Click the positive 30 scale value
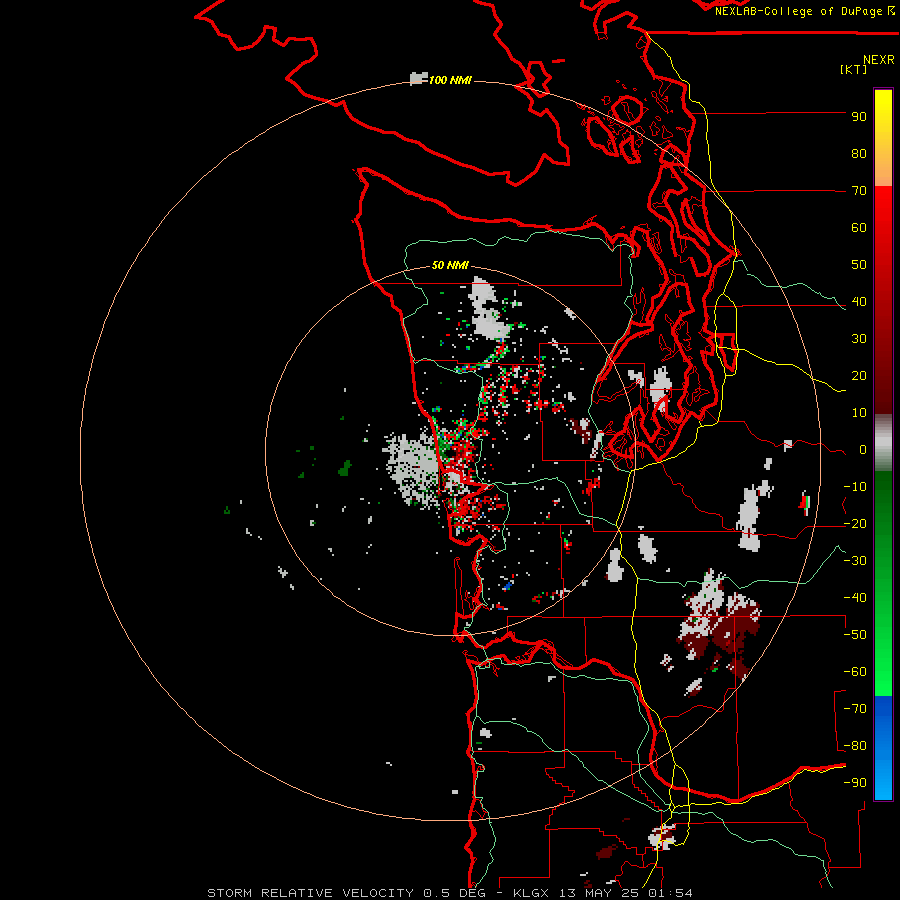This screenshot has width=900, height=900. coord(859,339)
